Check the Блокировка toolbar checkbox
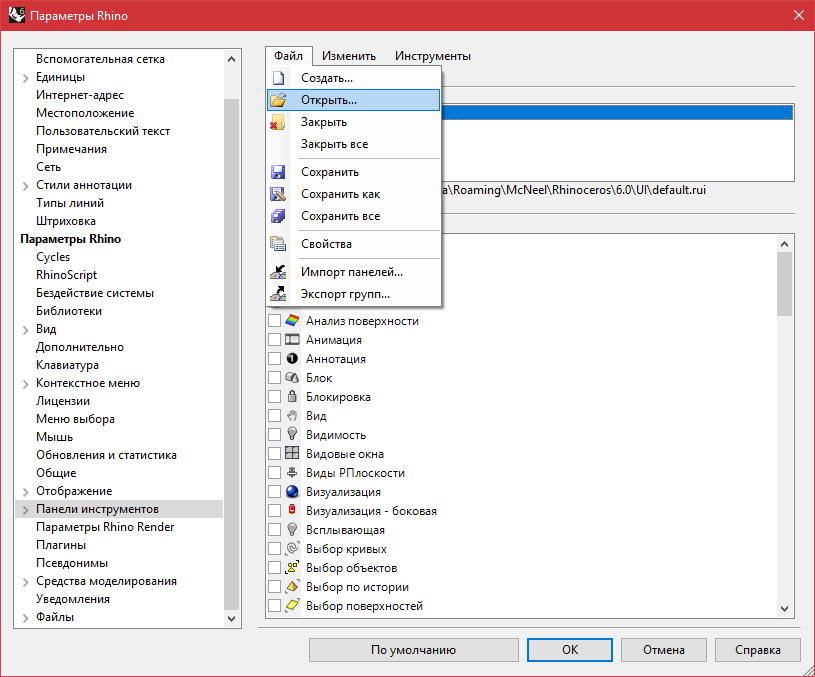Viewport: 815px width, 677px height. coord(274,397)
